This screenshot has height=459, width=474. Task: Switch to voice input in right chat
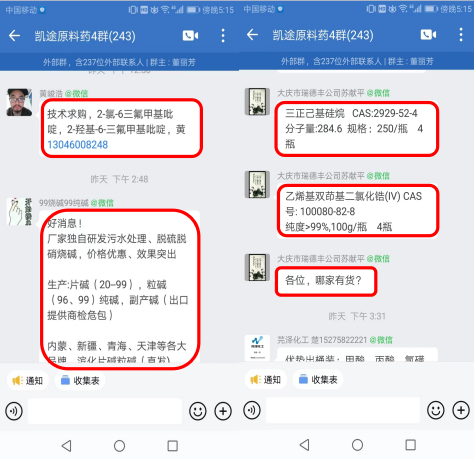point(252,410)
